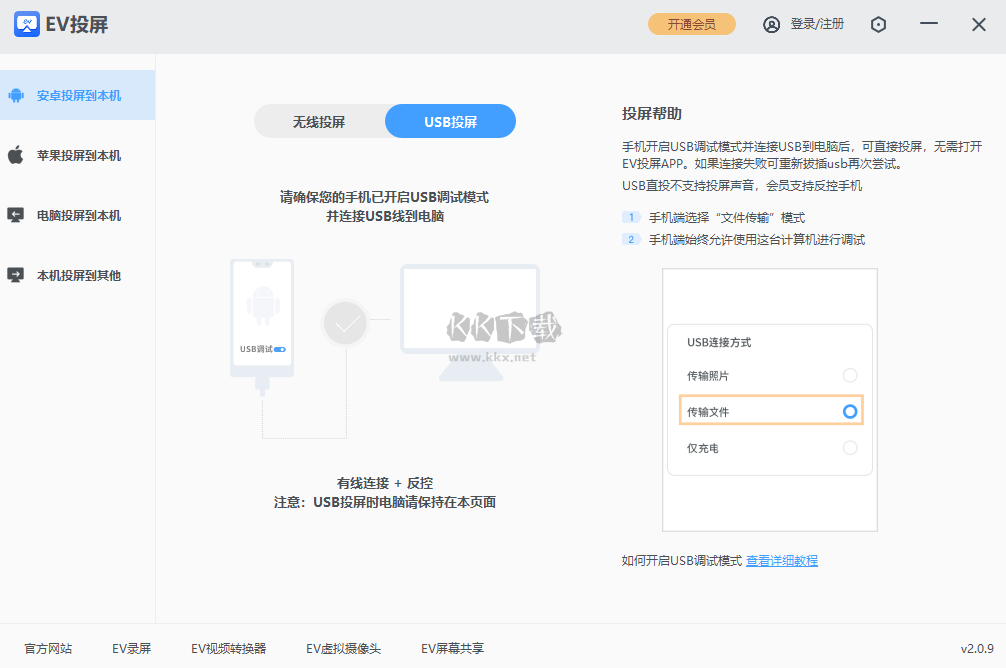Viewport: 1006px width, 668px height.
Task: Select the Android icon in sidebar
Action: 16,96
